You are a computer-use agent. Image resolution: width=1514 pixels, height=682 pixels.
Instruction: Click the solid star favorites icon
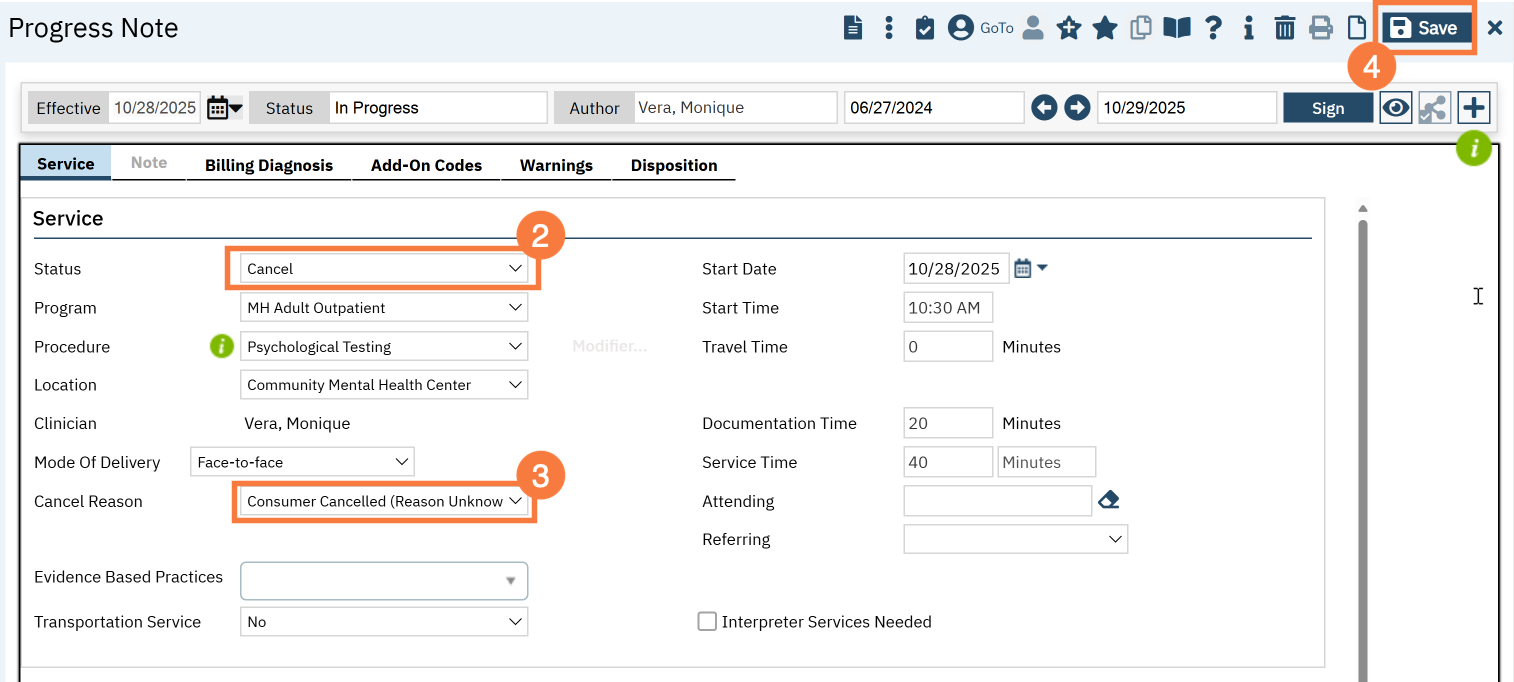point(1105,28)
